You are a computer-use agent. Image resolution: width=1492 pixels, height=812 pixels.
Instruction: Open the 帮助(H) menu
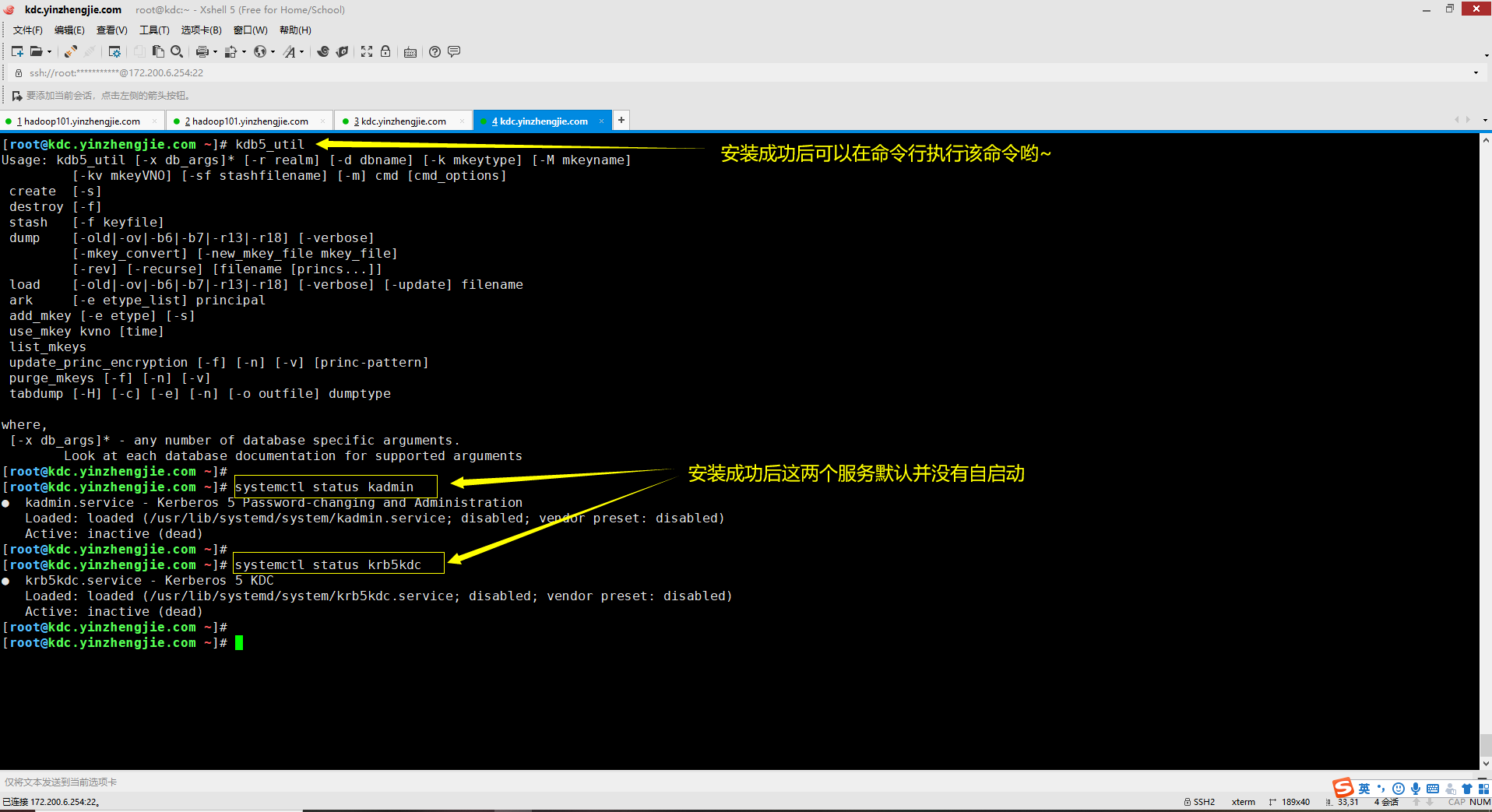coord(295,30)
